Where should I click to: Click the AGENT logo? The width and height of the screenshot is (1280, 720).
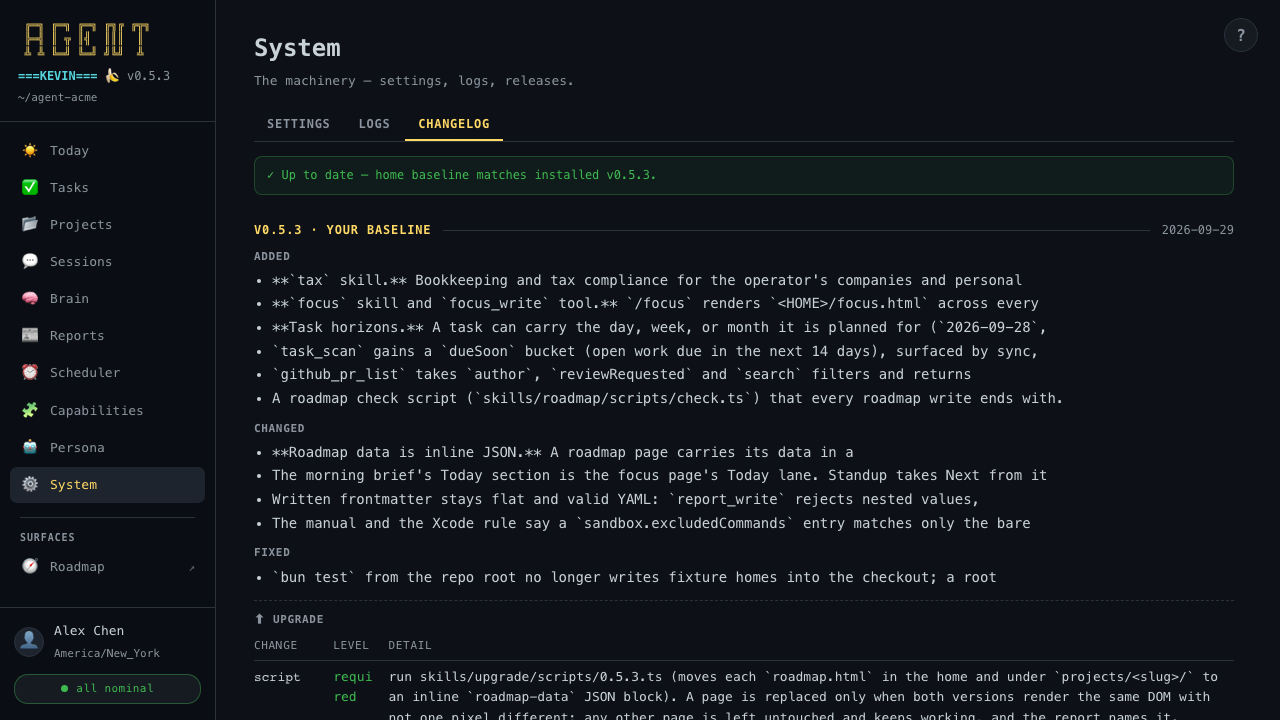click(87, 40)
